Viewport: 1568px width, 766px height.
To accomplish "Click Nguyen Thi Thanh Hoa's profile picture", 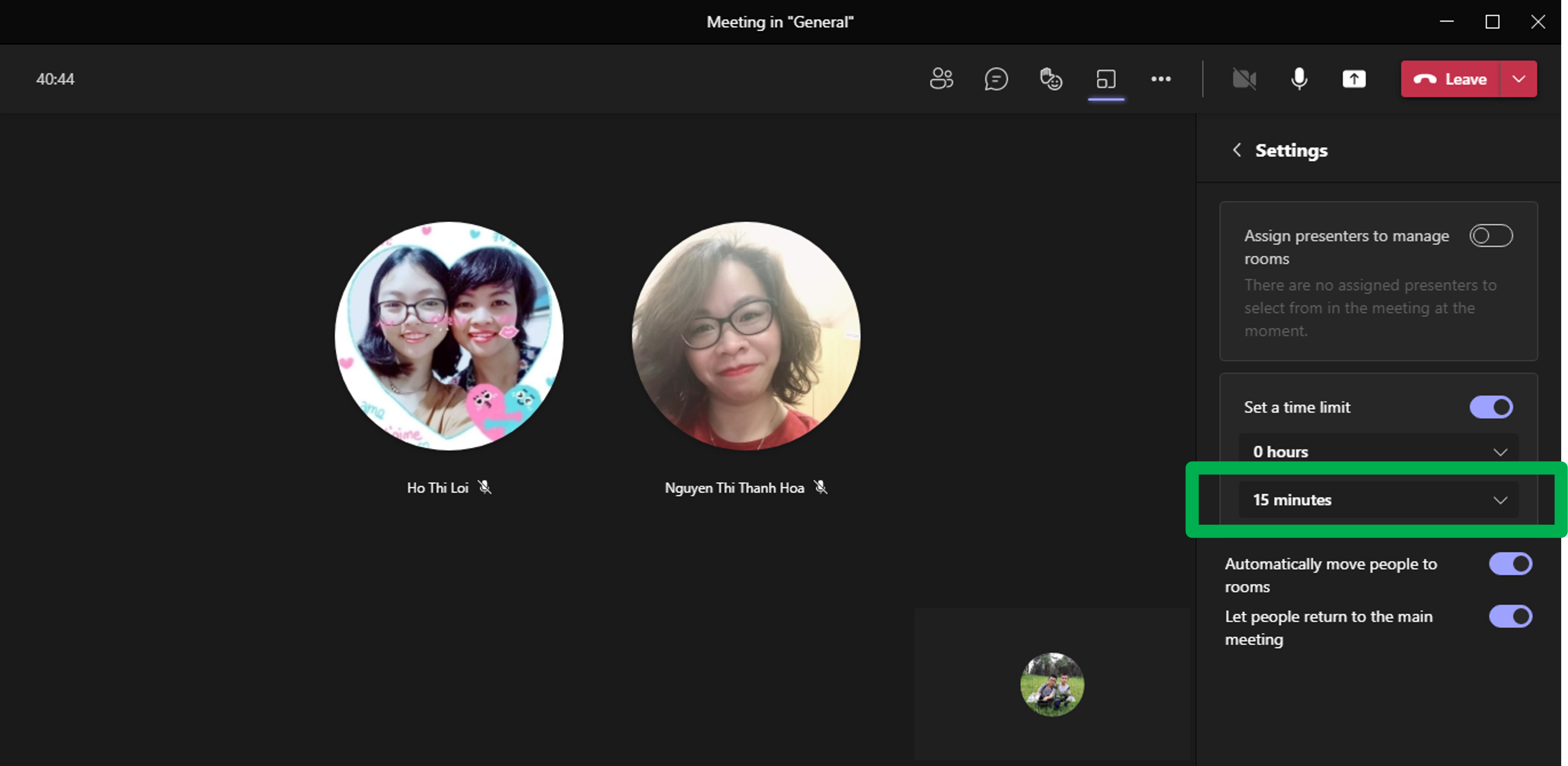I will click(746, 336).
